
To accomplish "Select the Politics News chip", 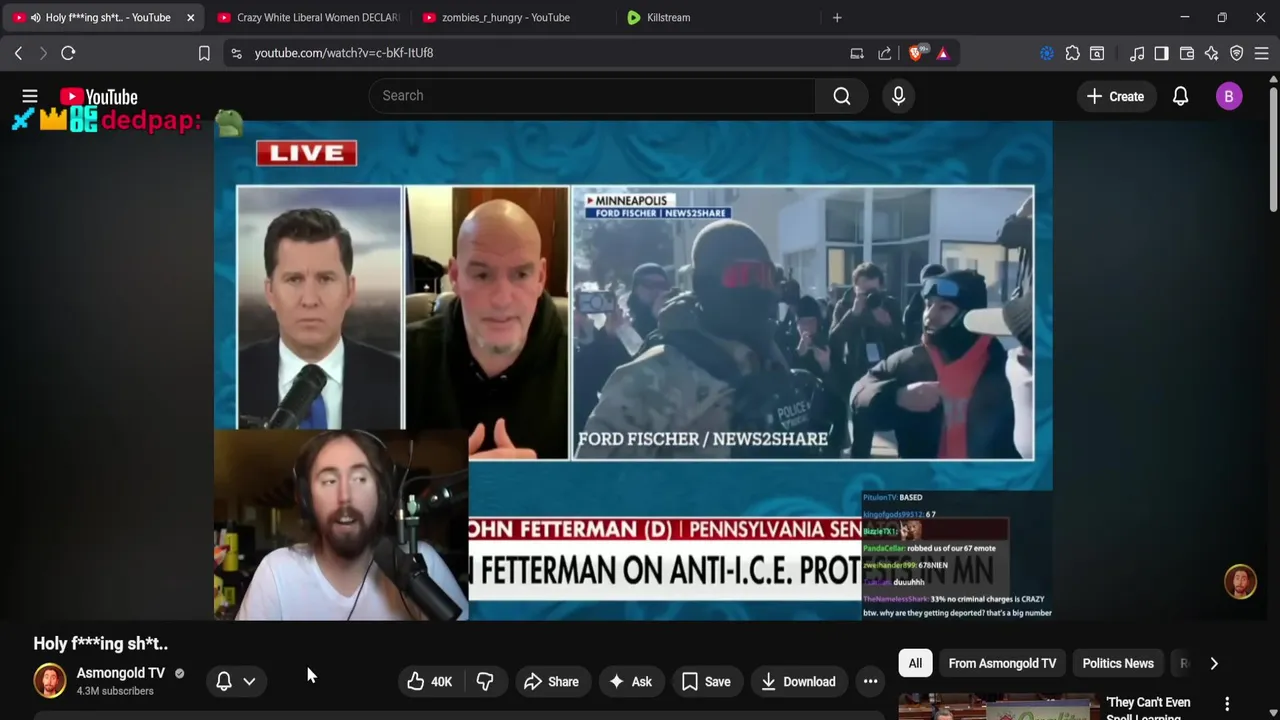I will tap(1118, 663).
